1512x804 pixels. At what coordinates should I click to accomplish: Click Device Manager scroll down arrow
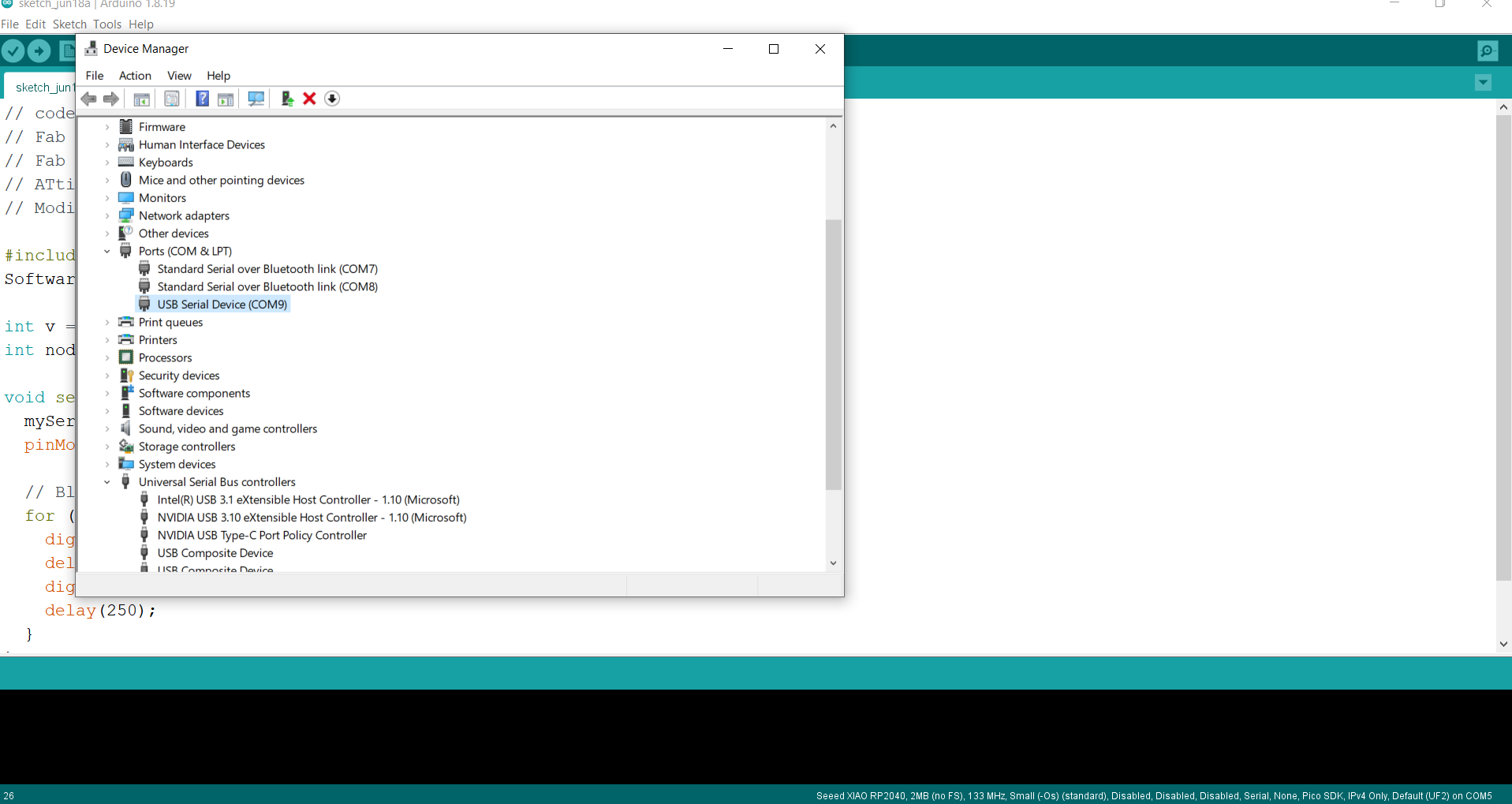pos(833,563)
